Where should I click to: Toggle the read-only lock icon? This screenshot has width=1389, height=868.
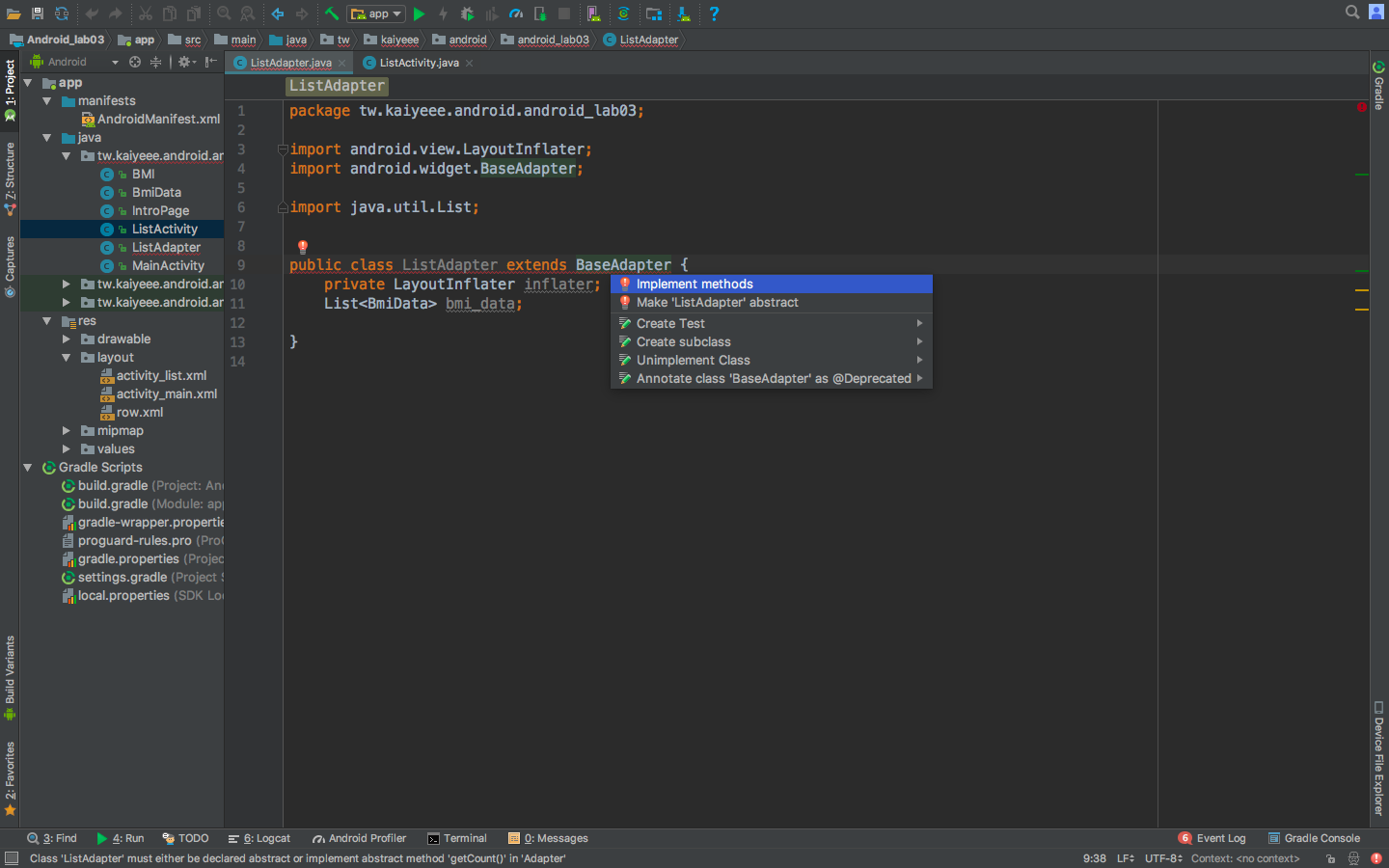[x=1330, y=858]
